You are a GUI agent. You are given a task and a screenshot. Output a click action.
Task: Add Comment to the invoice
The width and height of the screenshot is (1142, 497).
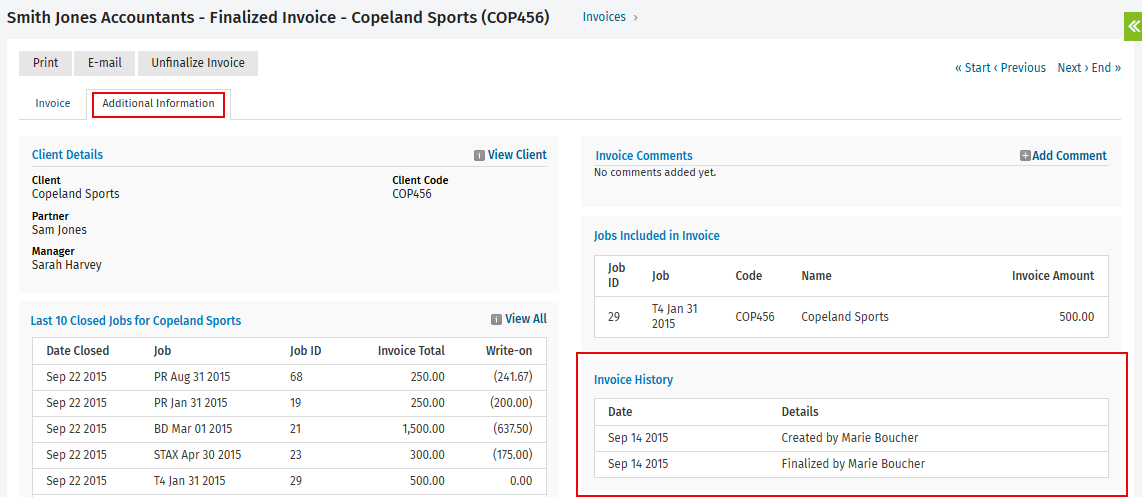pyautogui.click(x=1069, y=155)
